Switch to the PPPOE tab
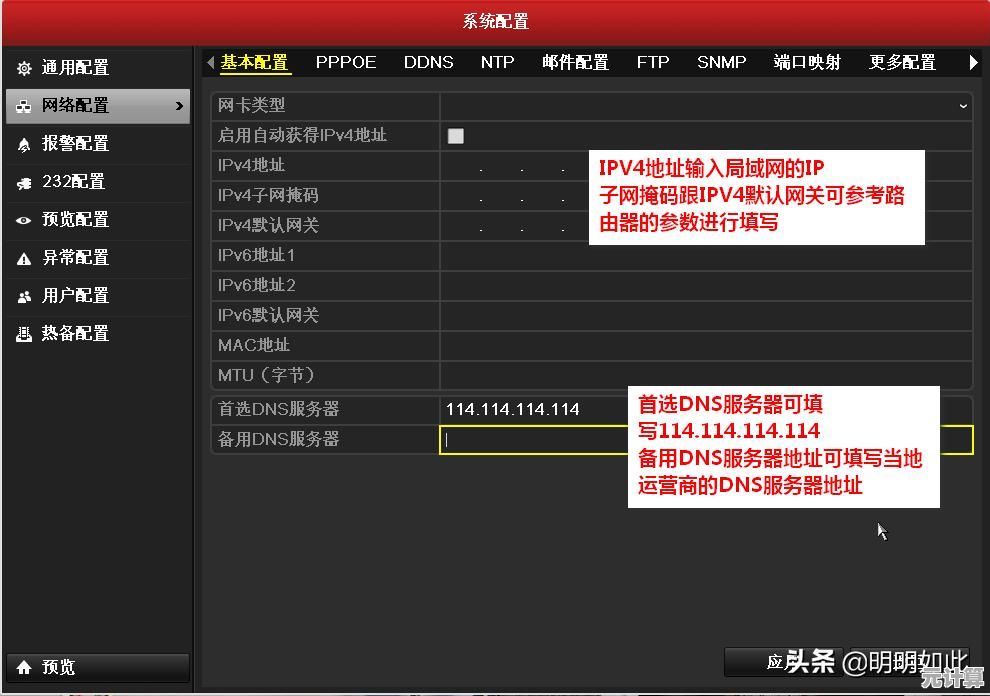The image size is (990, 696). 346,62
